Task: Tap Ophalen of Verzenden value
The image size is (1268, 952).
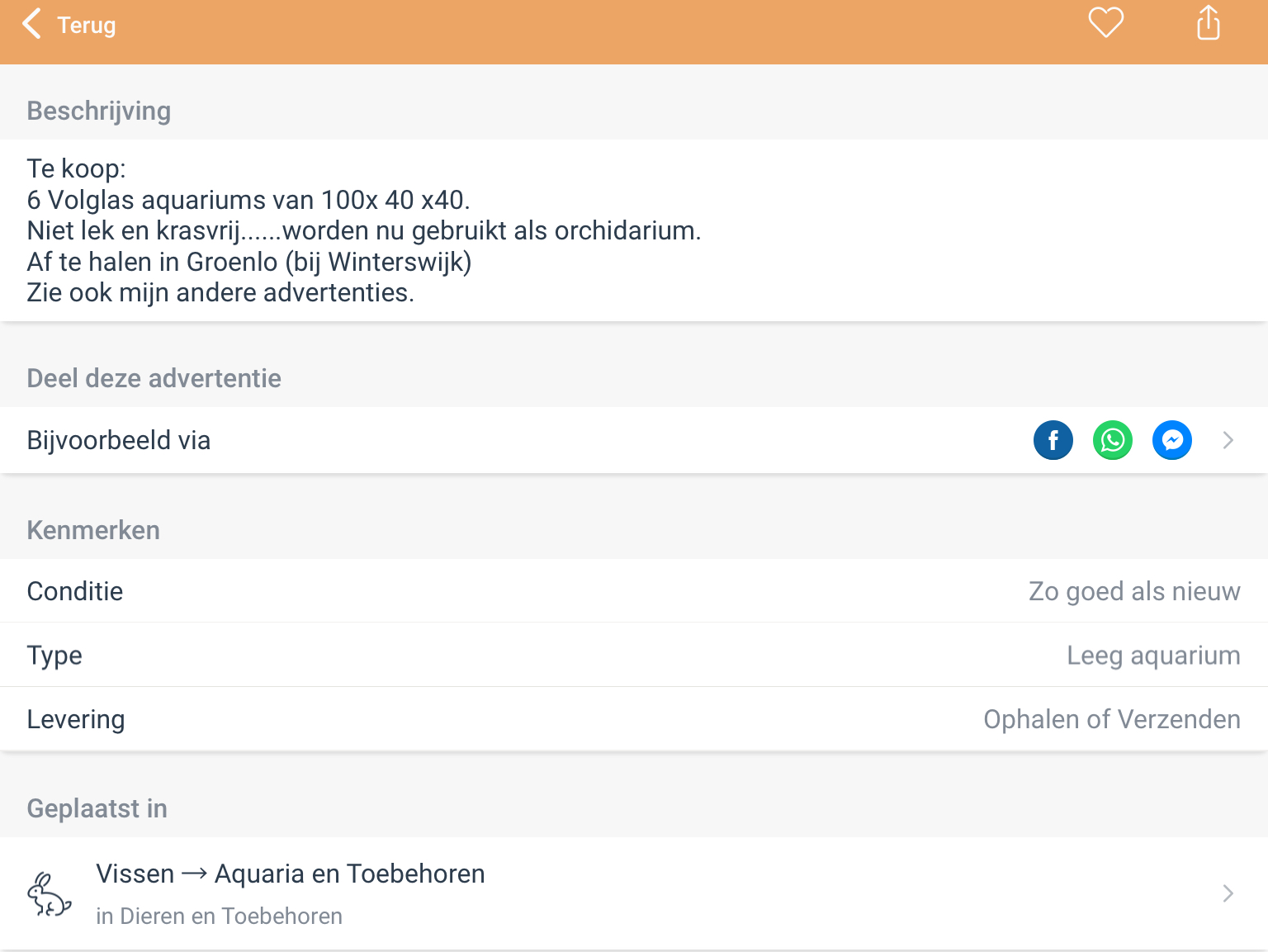Action: coord(1111,719)
